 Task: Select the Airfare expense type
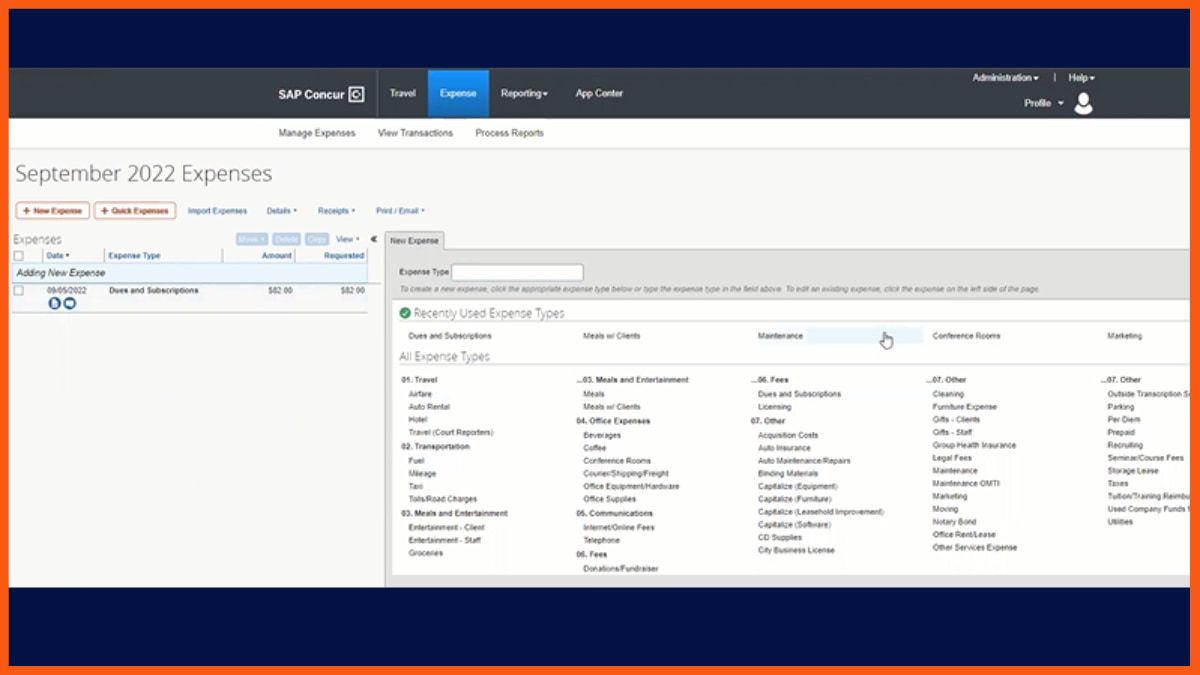tap(420, 394)
